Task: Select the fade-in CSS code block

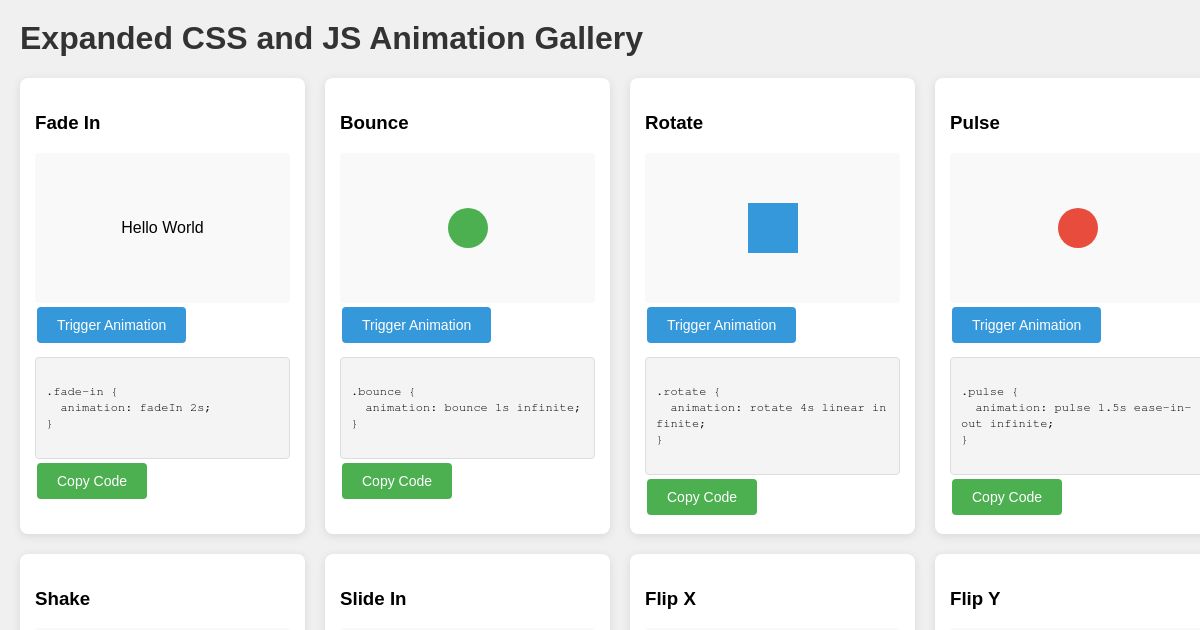Action: click(162, 408)
